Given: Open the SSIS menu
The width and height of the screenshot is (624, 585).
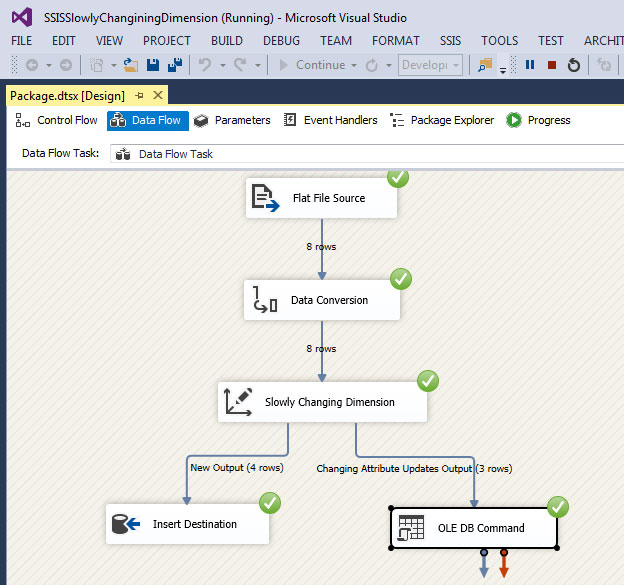Looking at the screenshot, I should coord(450,41).
